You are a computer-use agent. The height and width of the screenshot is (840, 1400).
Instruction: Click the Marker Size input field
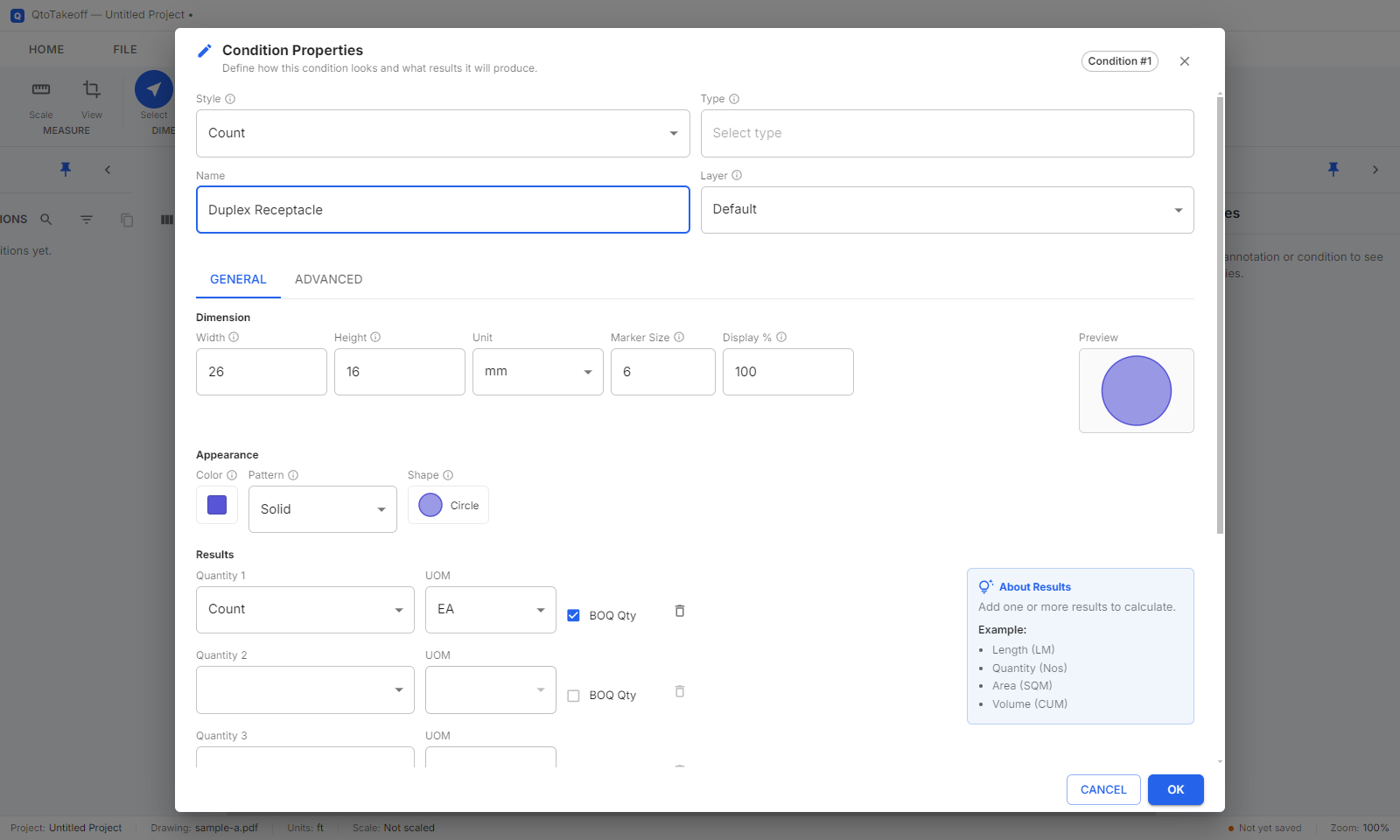pos(663,372)
